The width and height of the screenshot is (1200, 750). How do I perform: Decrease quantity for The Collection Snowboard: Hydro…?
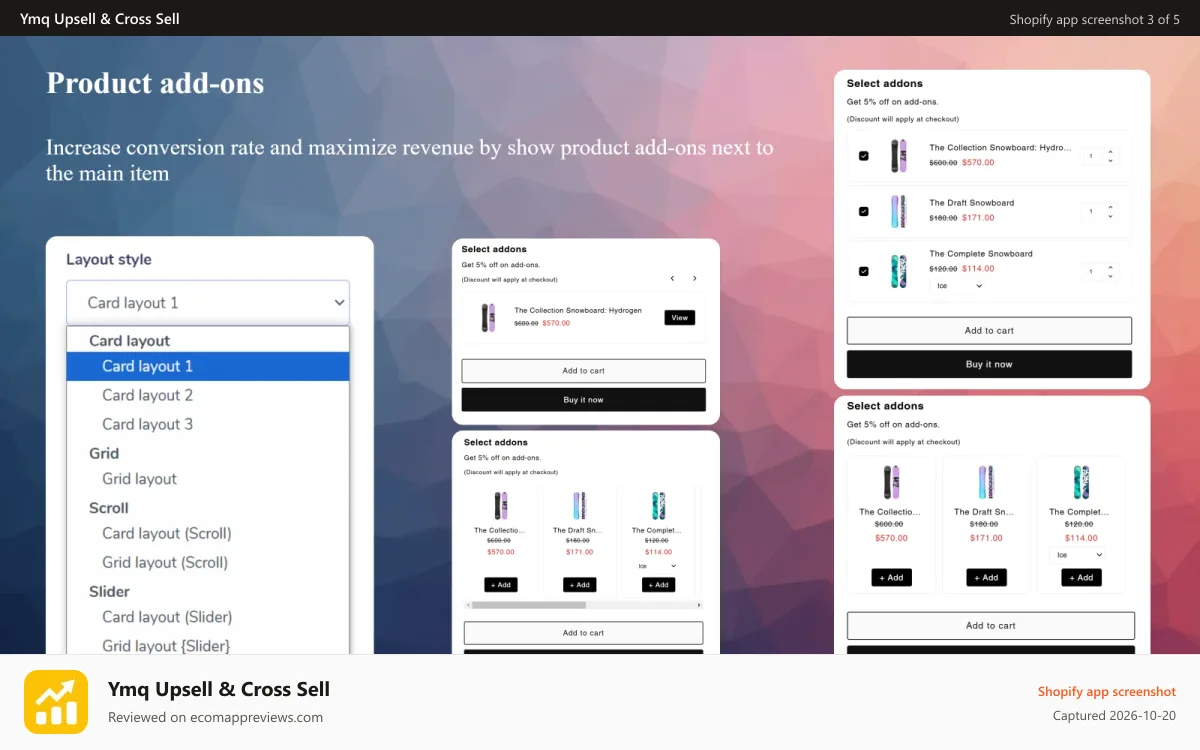(1110, 161)
